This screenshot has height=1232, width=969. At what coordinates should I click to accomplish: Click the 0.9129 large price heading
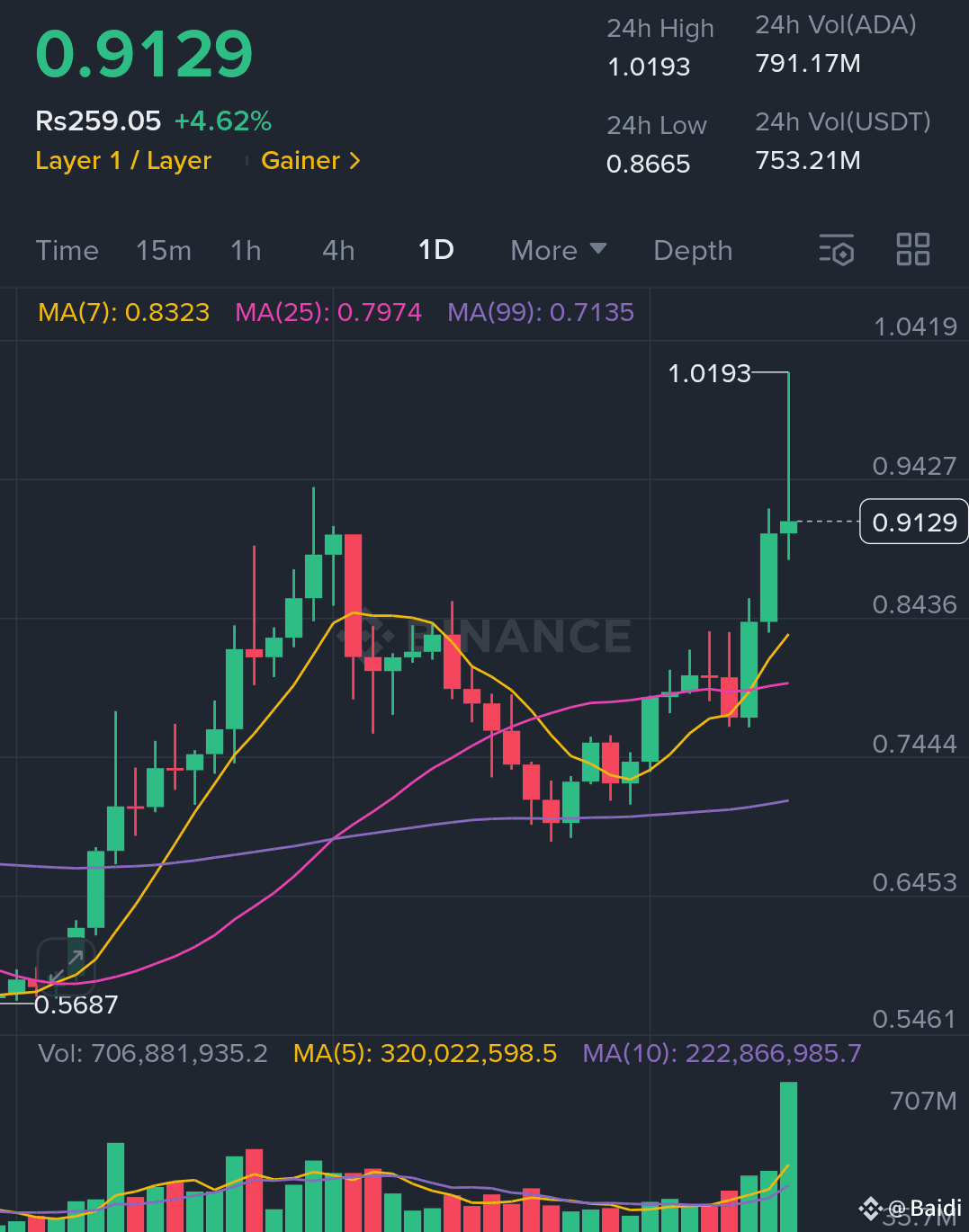pos(144,54)
